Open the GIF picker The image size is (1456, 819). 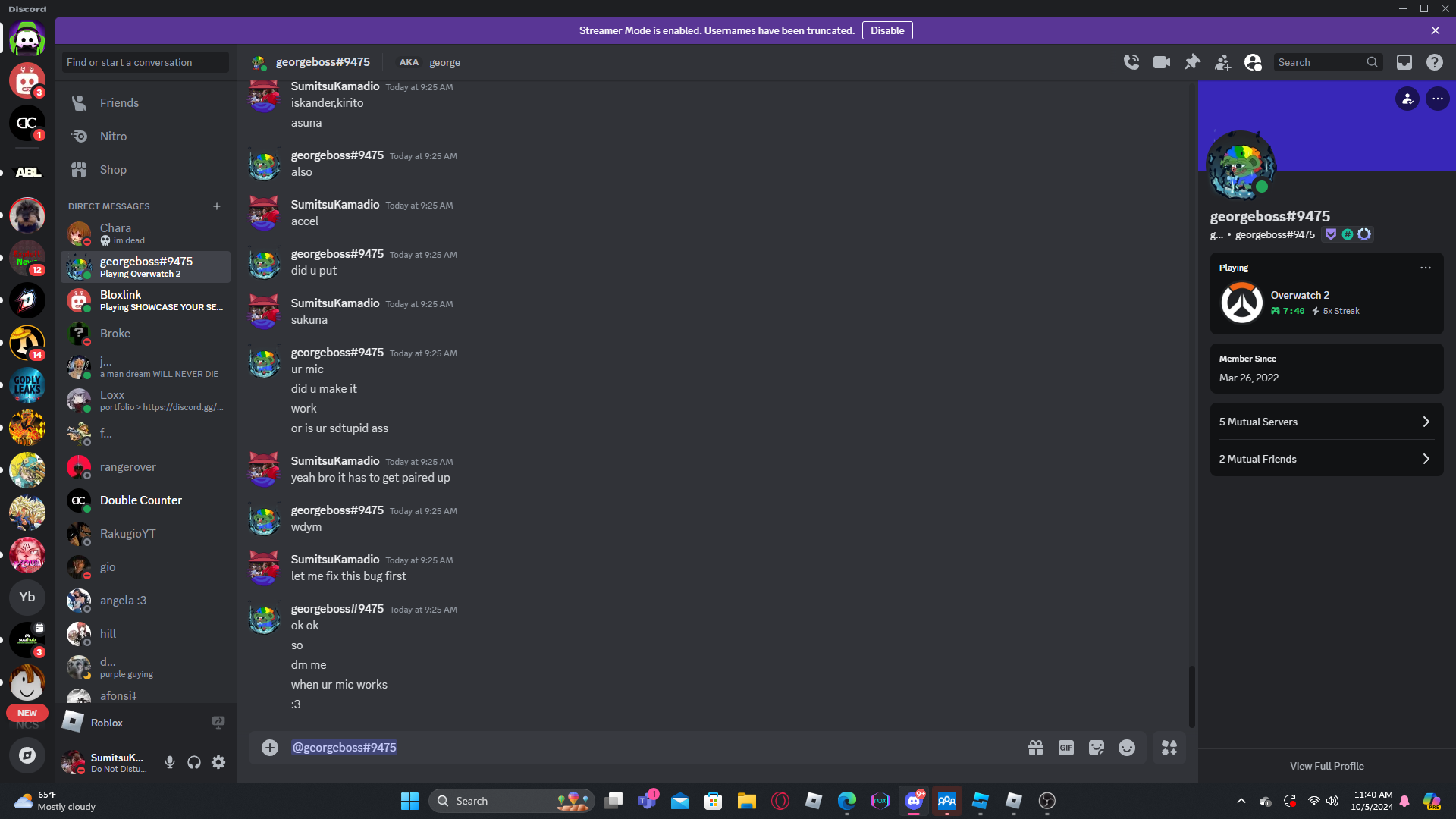click(1066, 748)
